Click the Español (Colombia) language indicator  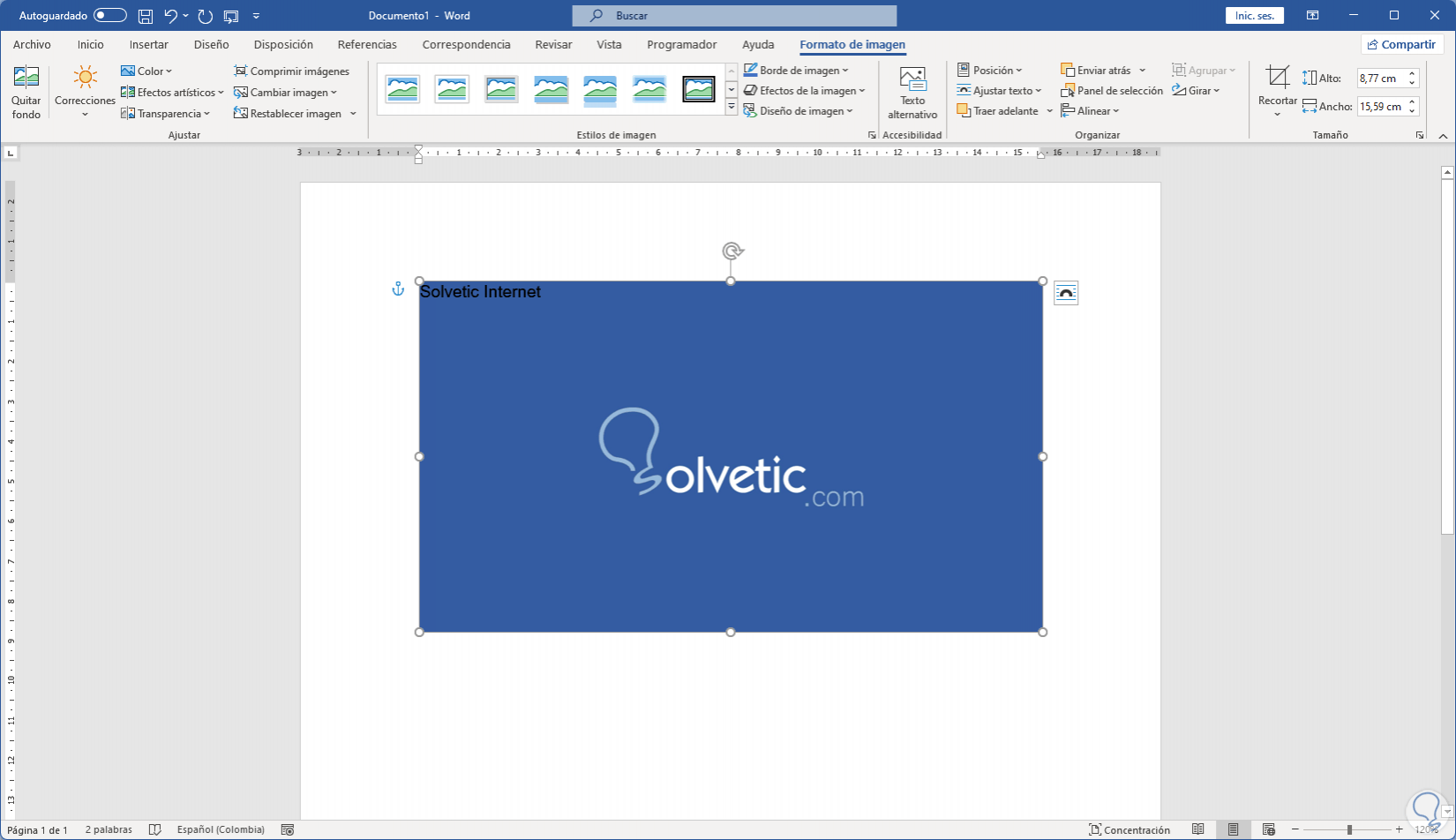pos(221,830)
